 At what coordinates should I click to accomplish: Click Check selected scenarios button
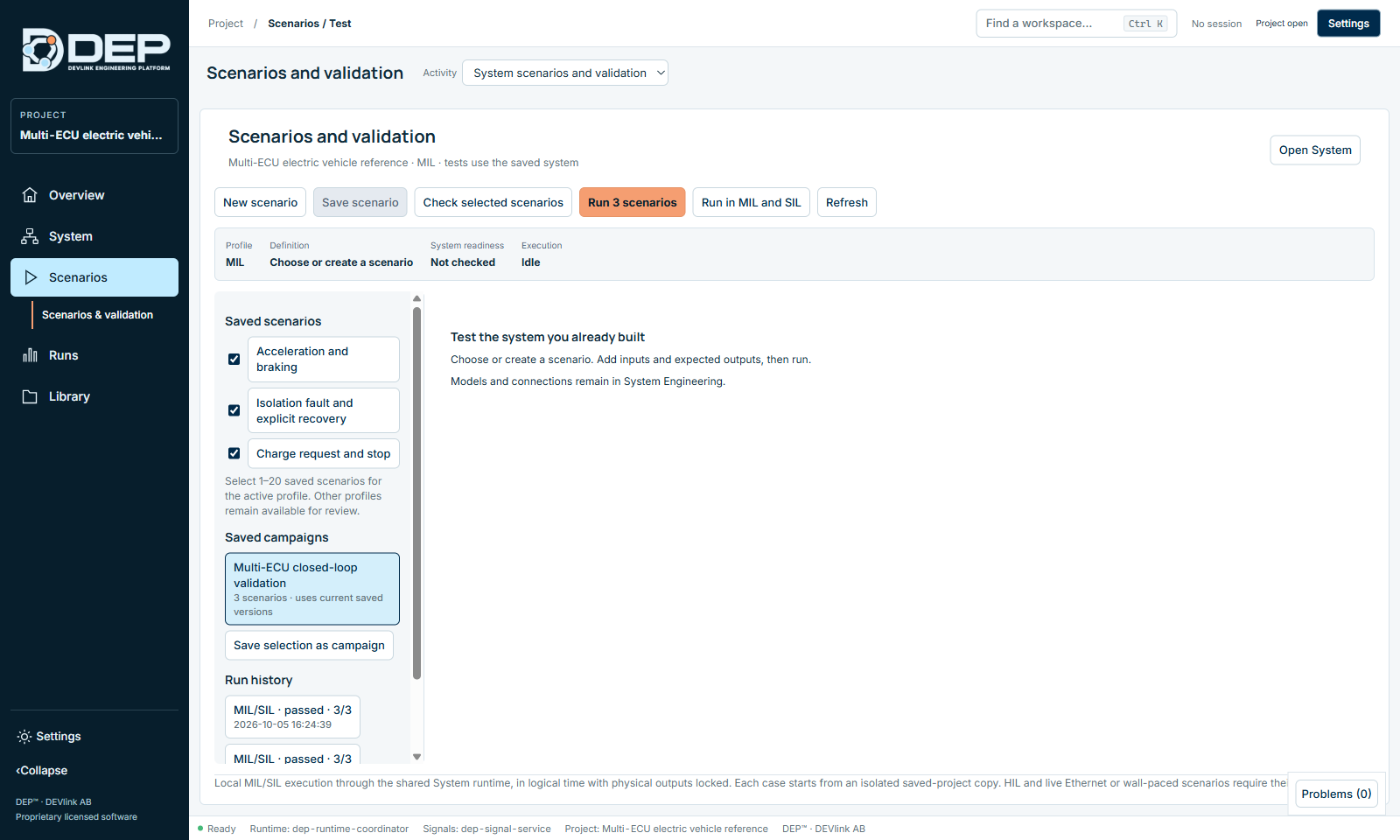pyautogui.click(x=493, y=202)
